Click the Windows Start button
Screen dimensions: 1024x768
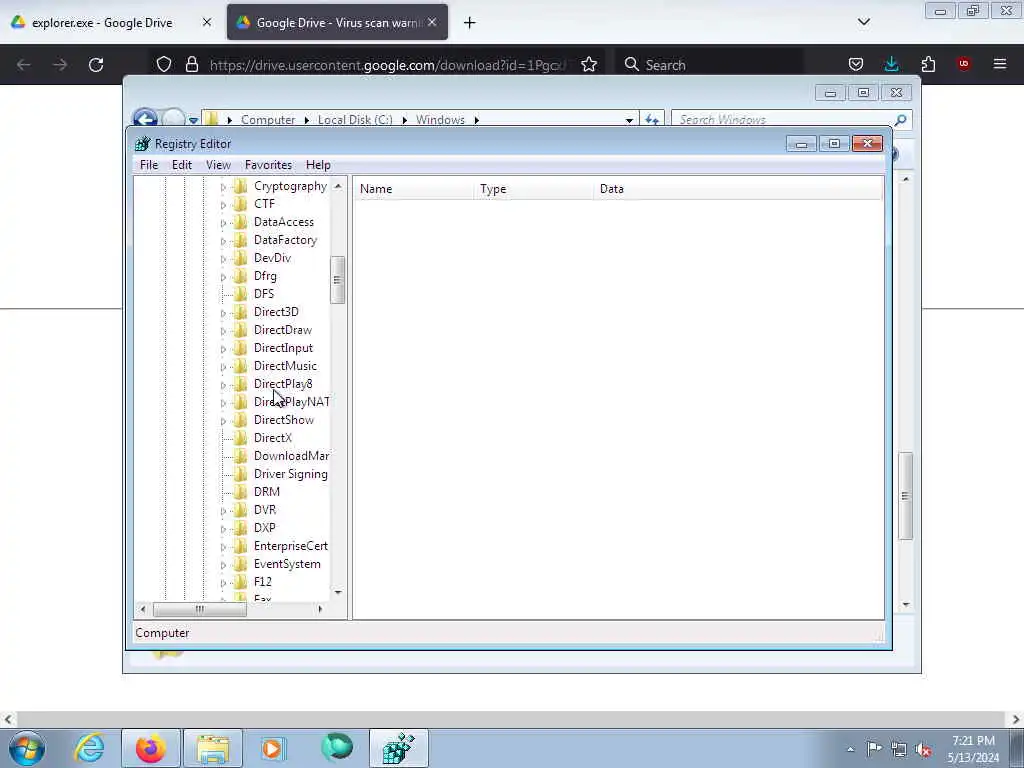(x=27, y=748)
